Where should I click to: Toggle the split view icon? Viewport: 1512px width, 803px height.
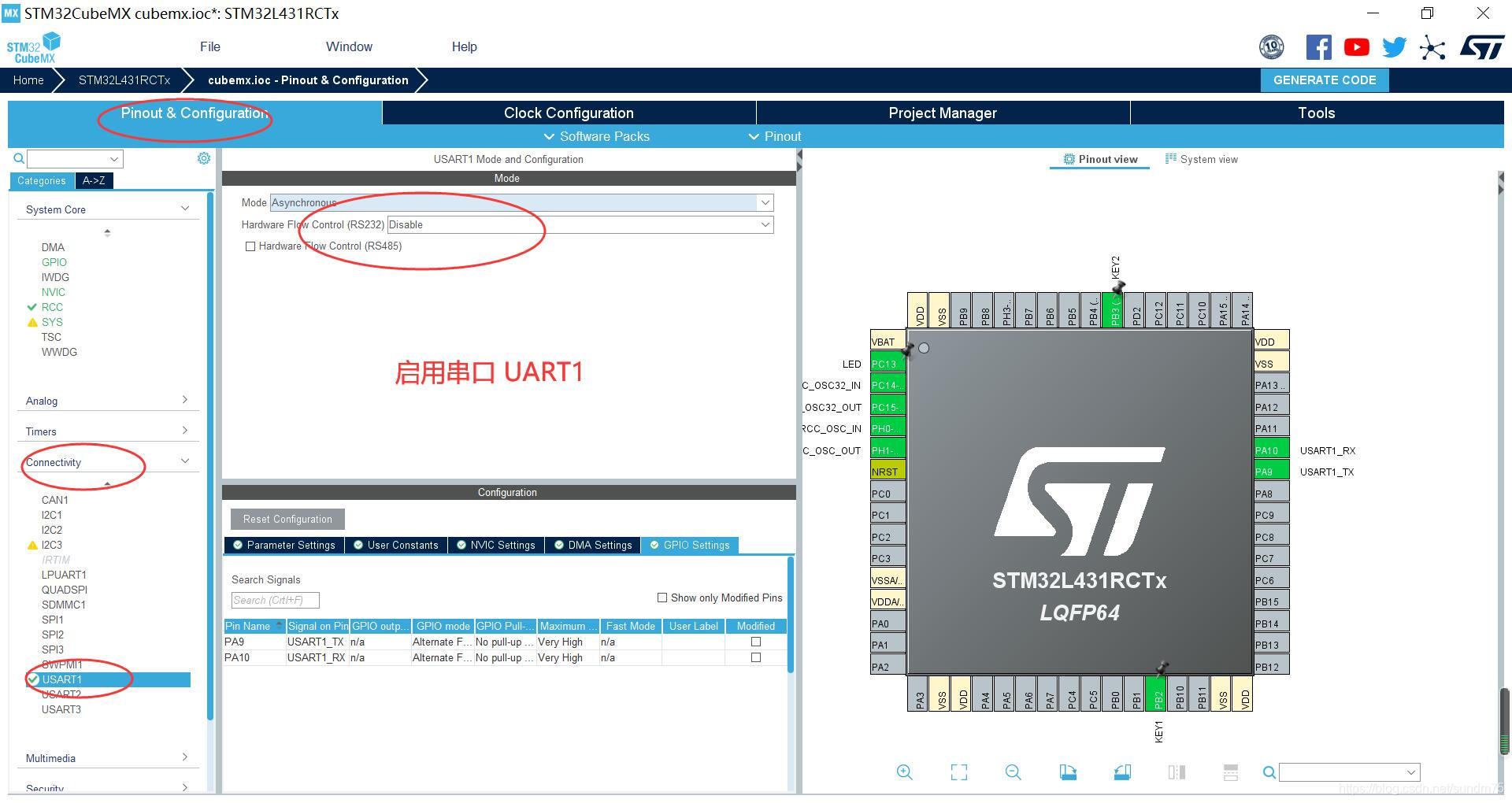tap(1177, 772)
